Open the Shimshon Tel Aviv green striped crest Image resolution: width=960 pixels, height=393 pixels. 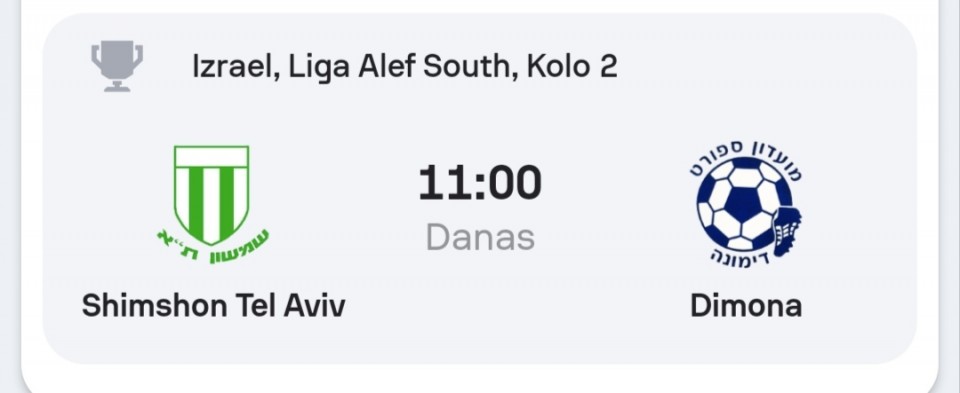coord(212,204)
